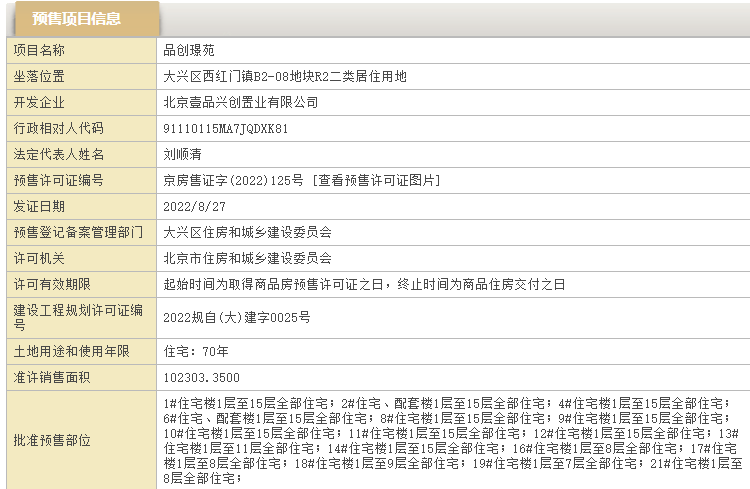Screen dimensions: 750x489
Task: Click the project name 品创璟苑
Action: (189, 49)
